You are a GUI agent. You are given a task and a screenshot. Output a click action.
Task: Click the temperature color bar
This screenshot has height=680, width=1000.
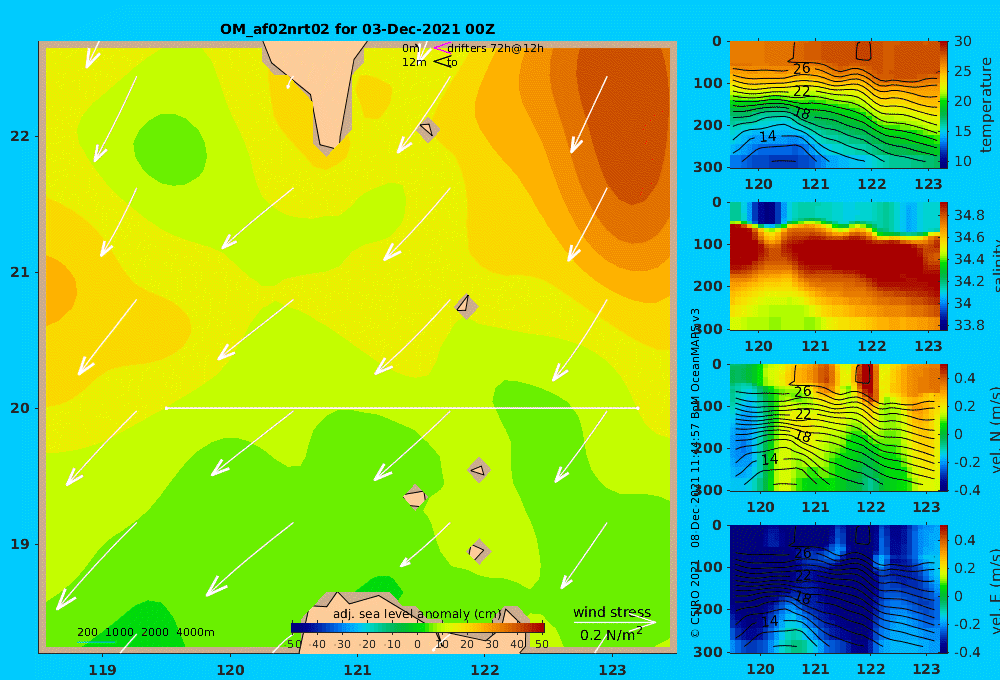coord(944,105)
